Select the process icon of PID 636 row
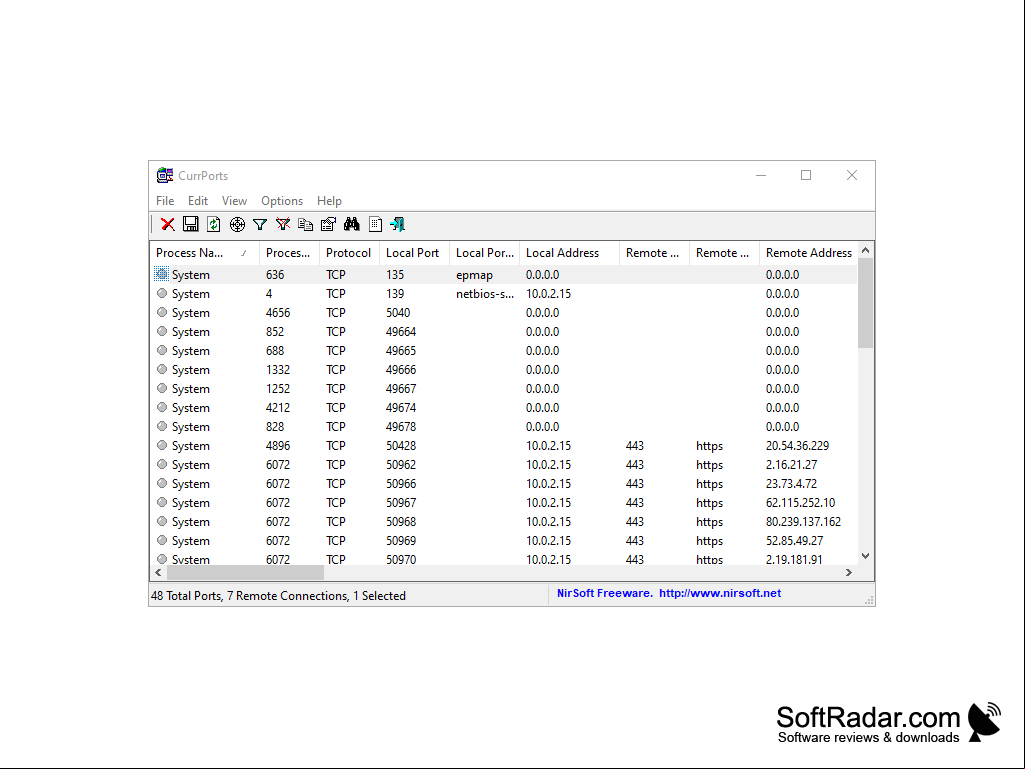 point(162,274)
